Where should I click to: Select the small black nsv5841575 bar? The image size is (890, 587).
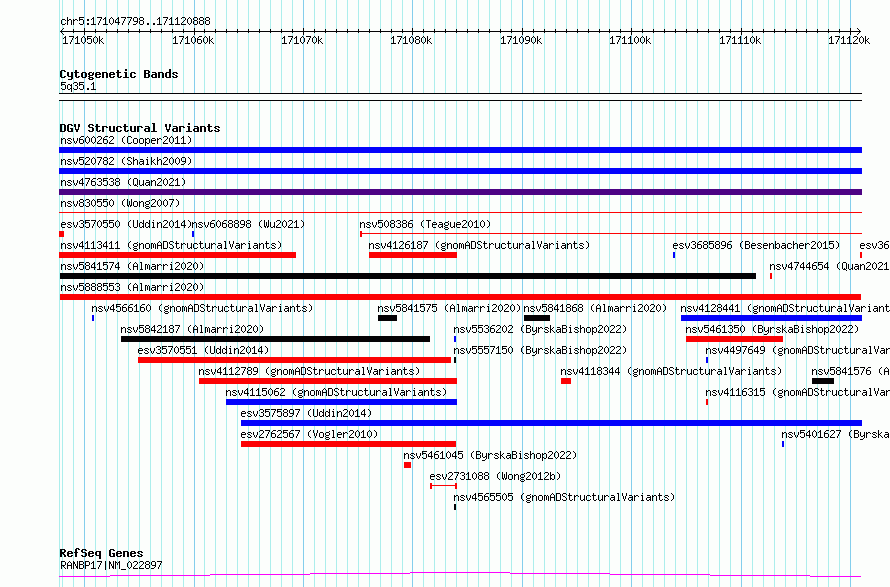(x=387, y=318)
